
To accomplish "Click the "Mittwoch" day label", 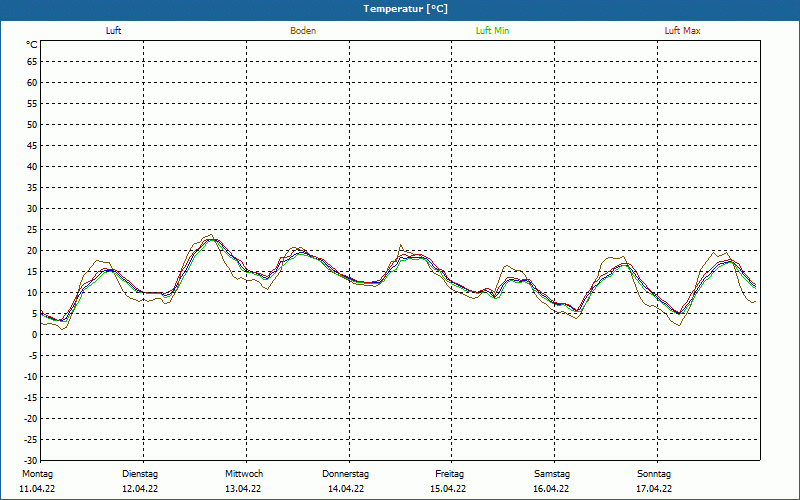I will click(244, 474).
